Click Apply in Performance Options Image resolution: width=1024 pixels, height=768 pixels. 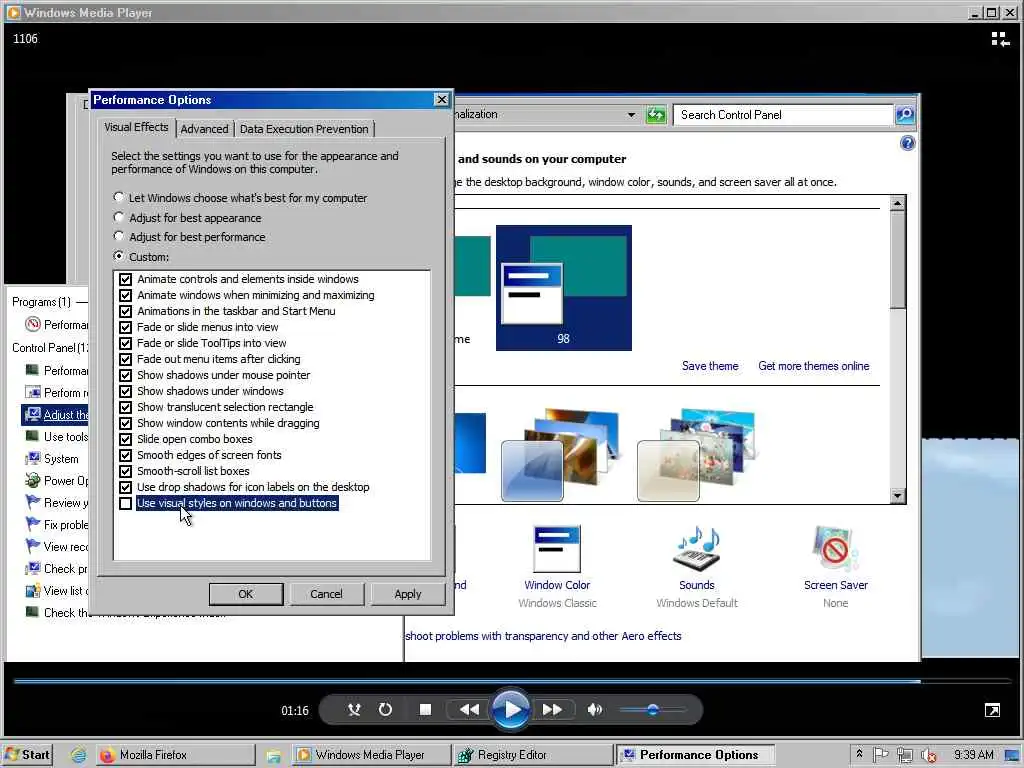click(x=408, y=594)
